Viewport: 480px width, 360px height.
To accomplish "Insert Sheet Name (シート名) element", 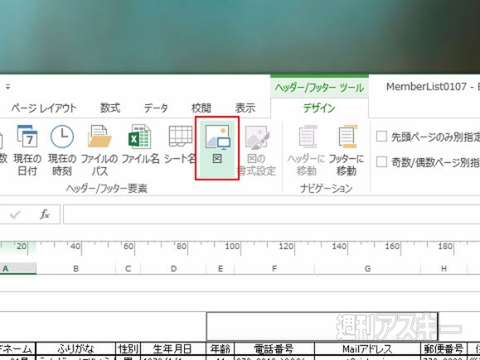I will [x=180, y=145].
